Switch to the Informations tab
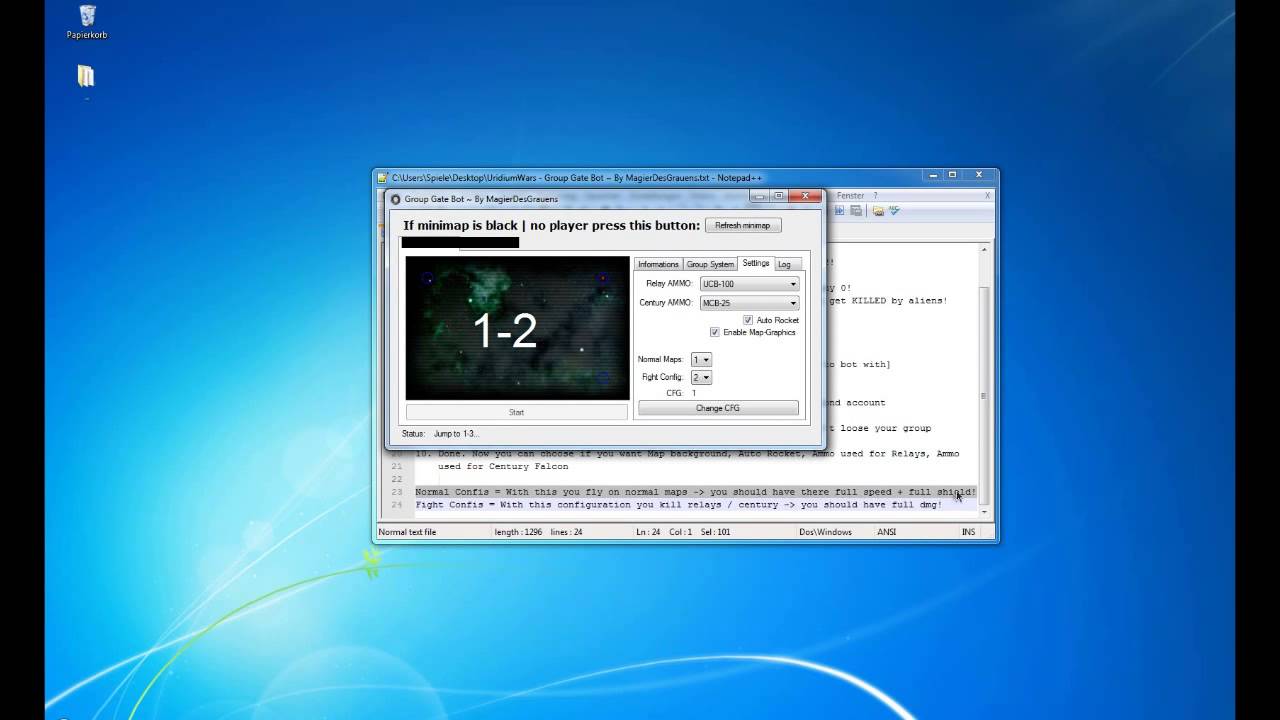 click(658, 264)
